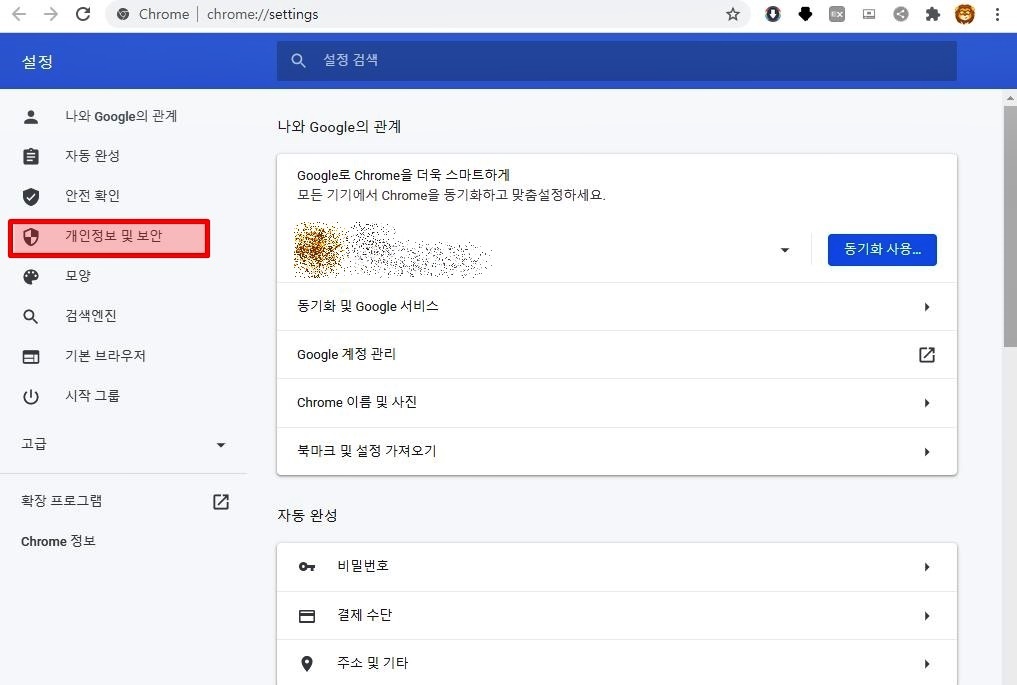Select 자동 완성 in sidebar
Viewport: 1017px width, 685px height.
pyautogui.click(x=92, y=156)
